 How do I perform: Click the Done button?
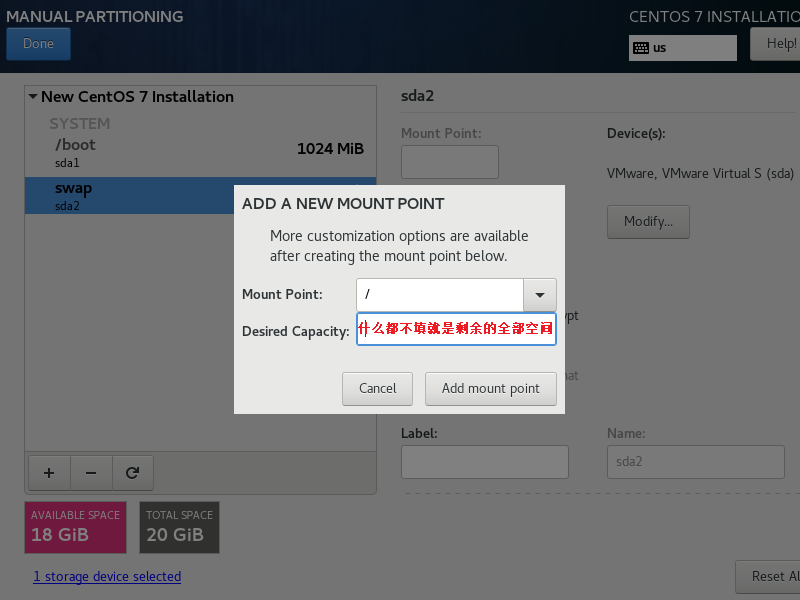pos(38,44)
